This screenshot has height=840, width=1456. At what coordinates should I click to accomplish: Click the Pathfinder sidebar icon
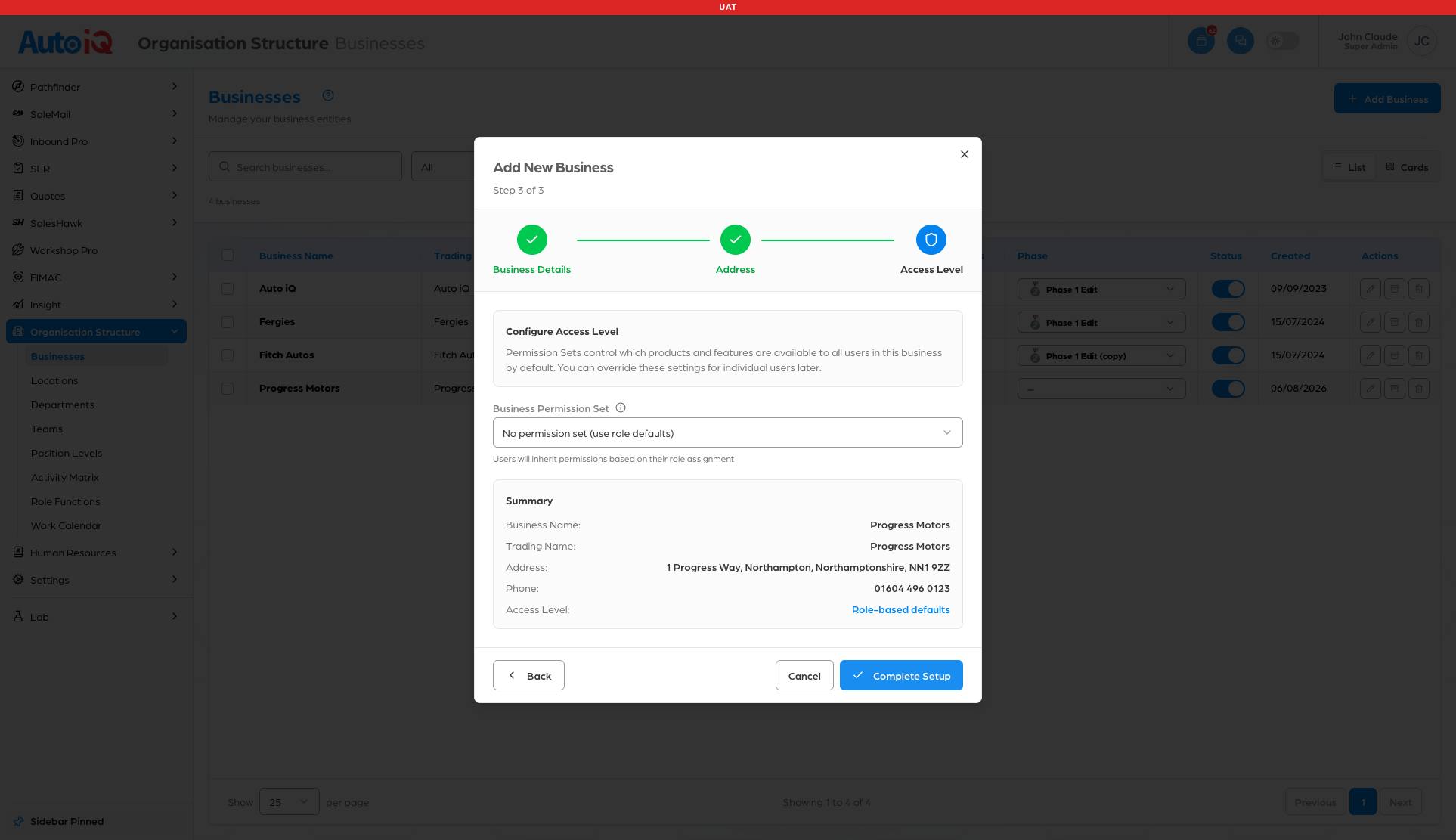[18, 87]
